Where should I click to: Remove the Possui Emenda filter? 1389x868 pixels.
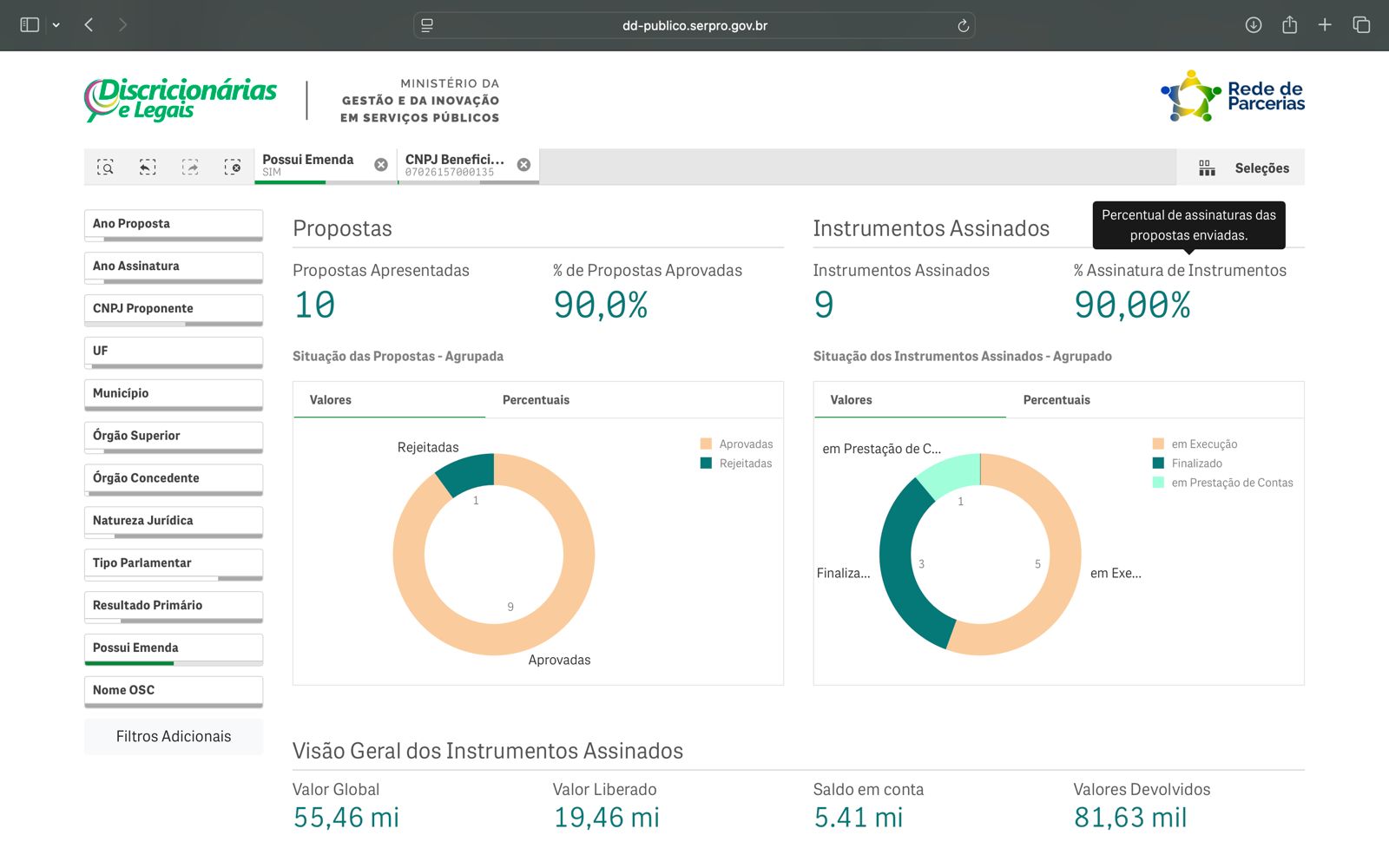click(x=381, y=165)
